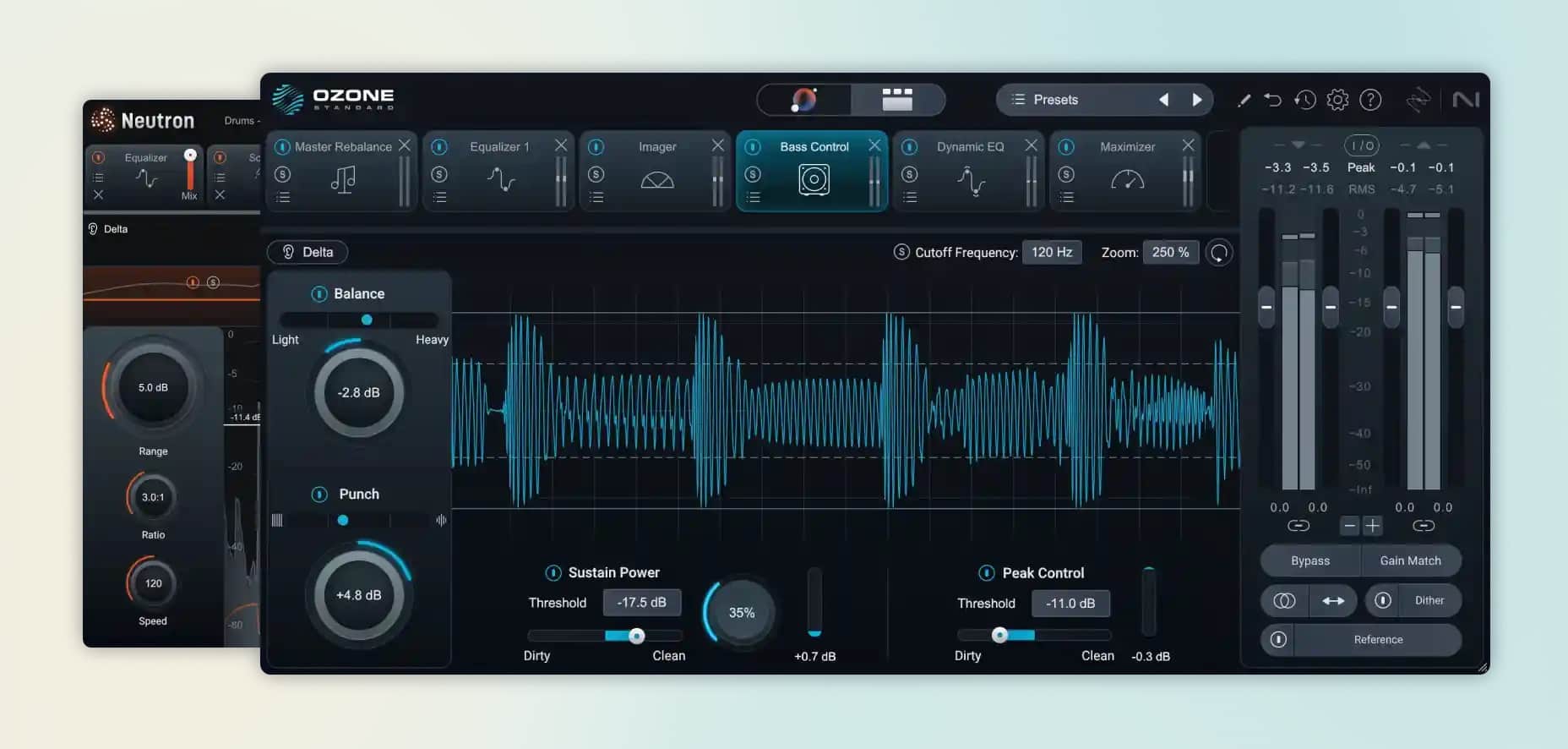Click the Sustain Power Dirty/Clean slider
The height and width of the screenshot is (749, 1568).
pos(605,636)
